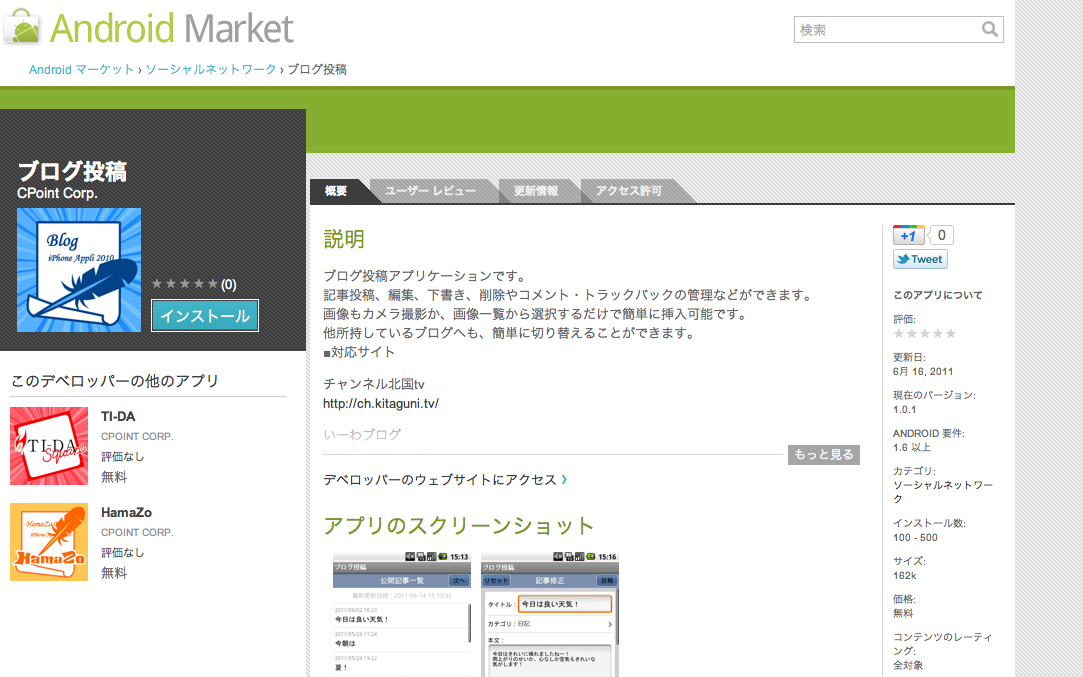Viewport: 1083px width, 677px height.
Task: Switch to the ユーザー レビュー tab
Action: (x=430, y=191)
